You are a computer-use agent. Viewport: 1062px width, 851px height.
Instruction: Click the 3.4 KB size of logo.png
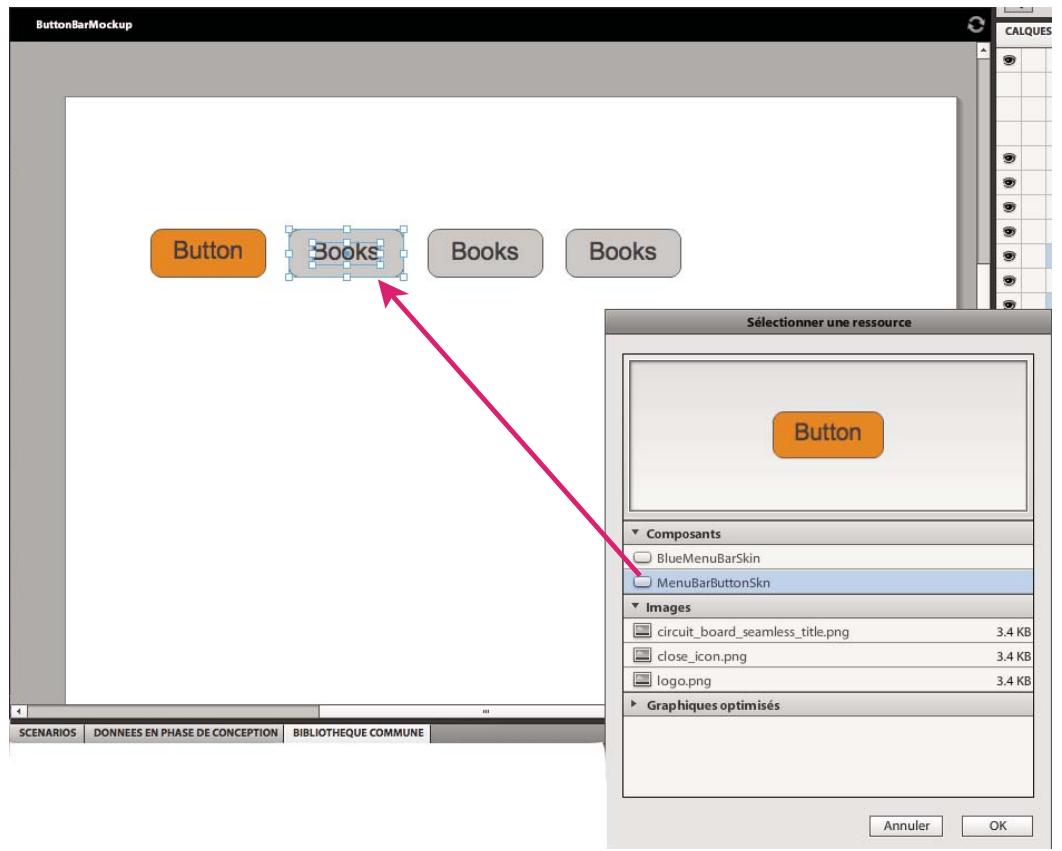(1013, 680)
